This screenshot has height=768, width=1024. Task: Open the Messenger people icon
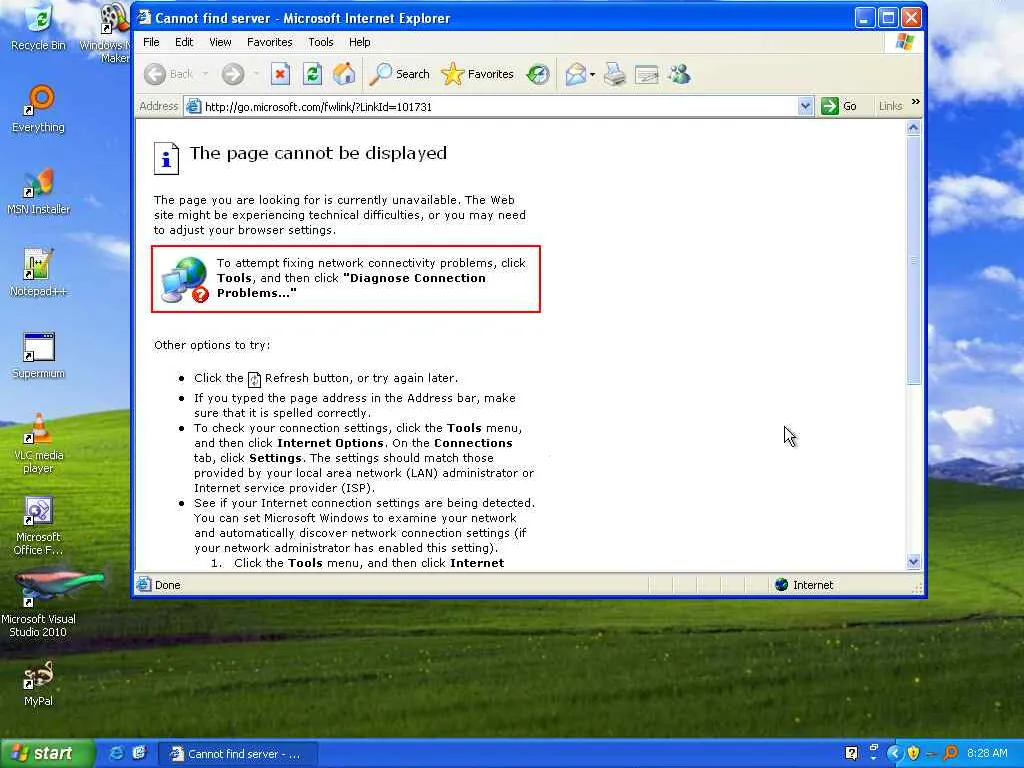coord(679,74)
